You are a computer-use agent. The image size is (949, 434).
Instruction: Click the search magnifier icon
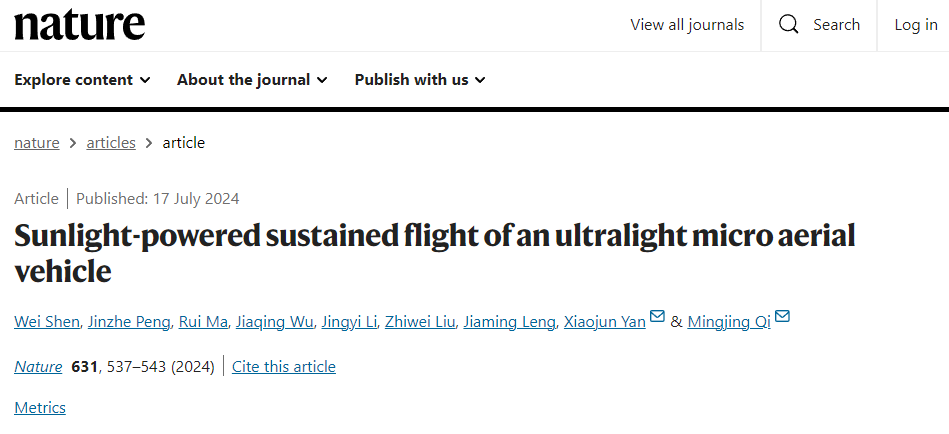click(789, 25)
